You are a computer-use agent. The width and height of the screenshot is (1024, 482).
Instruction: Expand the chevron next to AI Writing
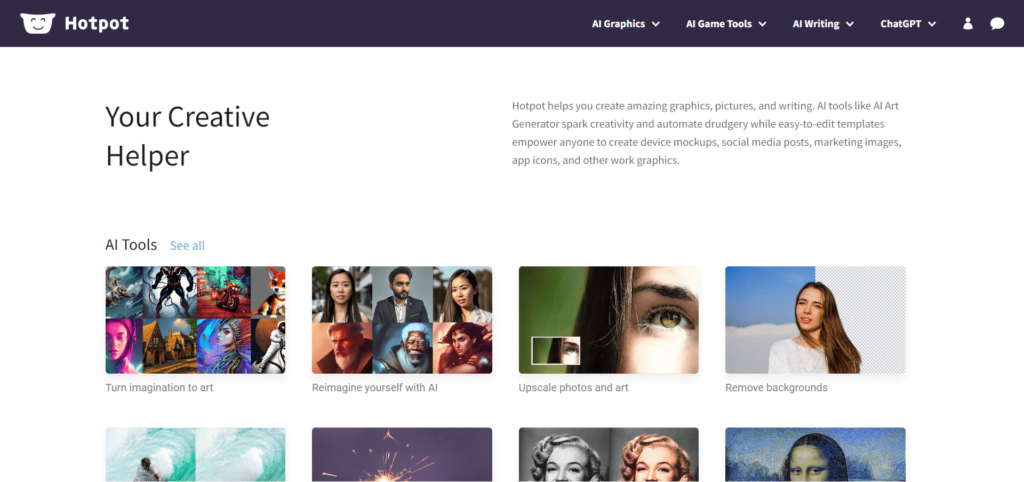(x=850, y=24)
